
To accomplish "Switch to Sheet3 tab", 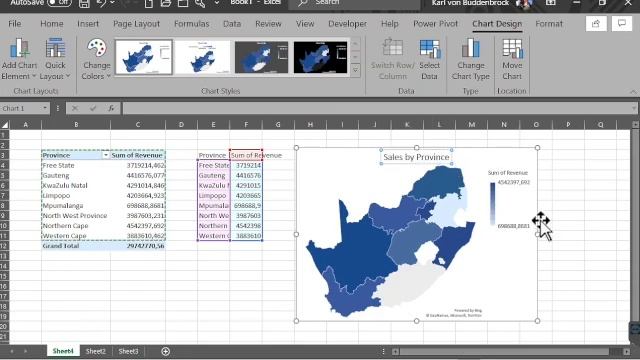I will [x=128, y=351].
